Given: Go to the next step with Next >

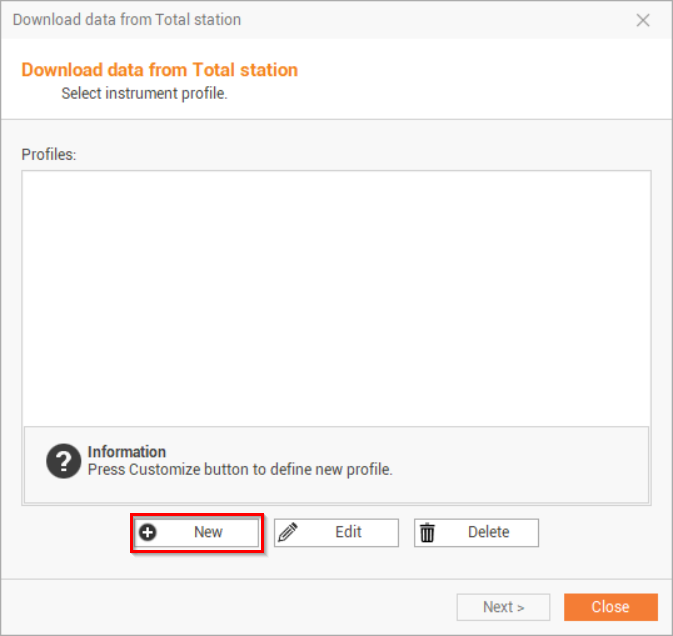Looking at the screenshot, I should point(503,607).
